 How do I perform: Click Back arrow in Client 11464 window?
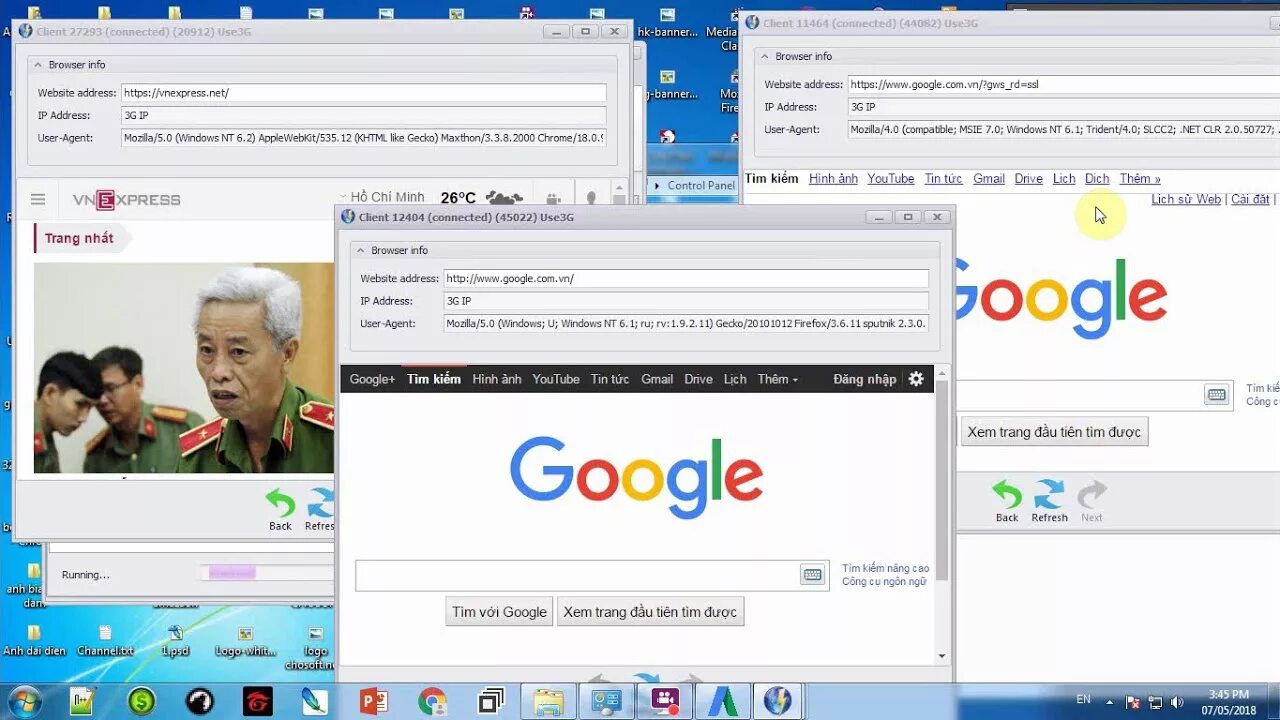pos(1007,494)
